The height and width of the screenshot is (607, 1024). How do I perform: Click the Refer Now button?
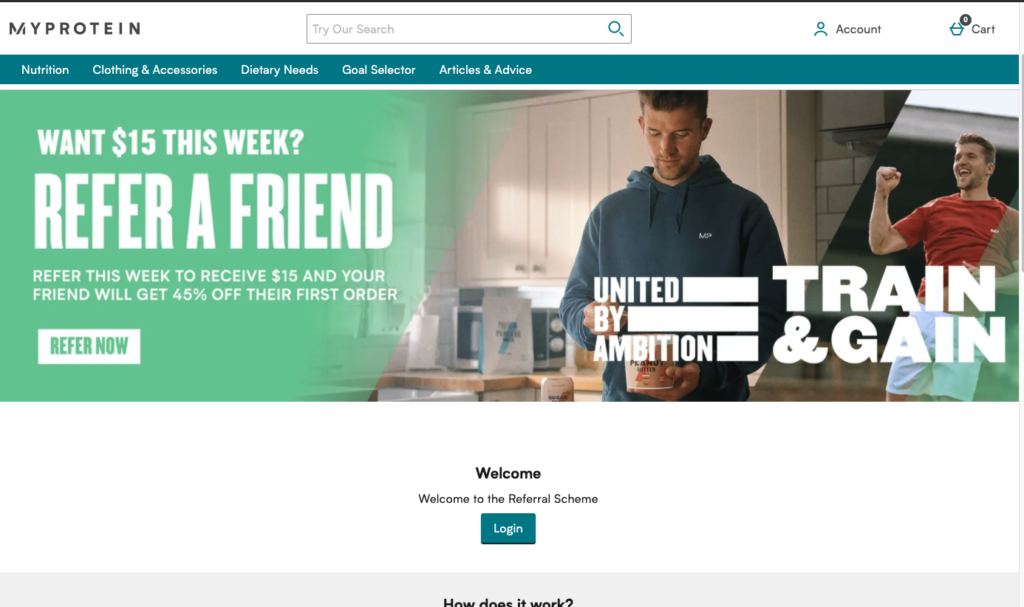pyautogui.click(x=89, y=346)
